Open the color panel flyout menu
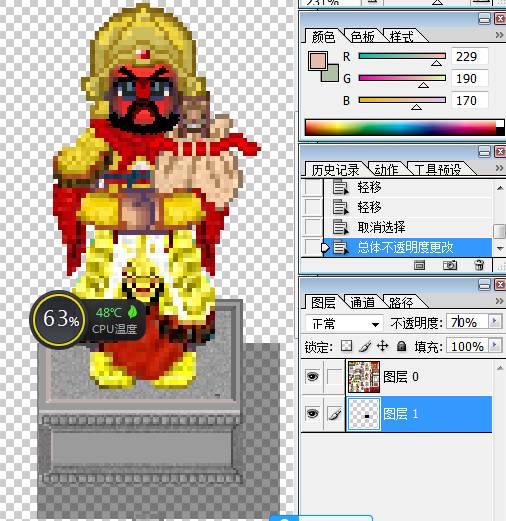 (x=499, y=35)
